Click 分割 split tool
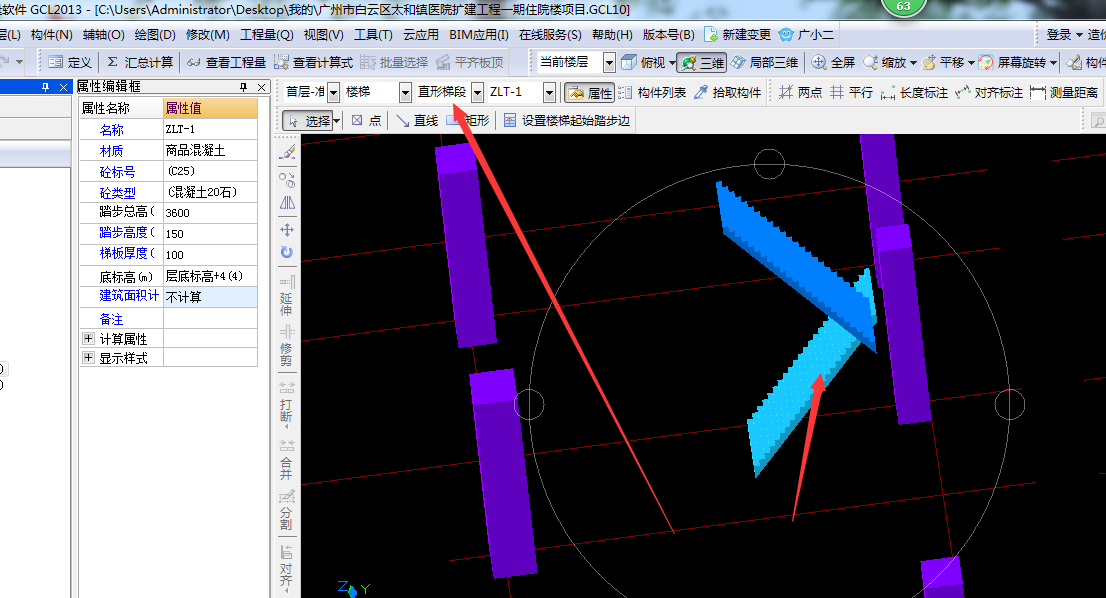This screenshot has width=1106, height=598. click(x=286, y=511)
